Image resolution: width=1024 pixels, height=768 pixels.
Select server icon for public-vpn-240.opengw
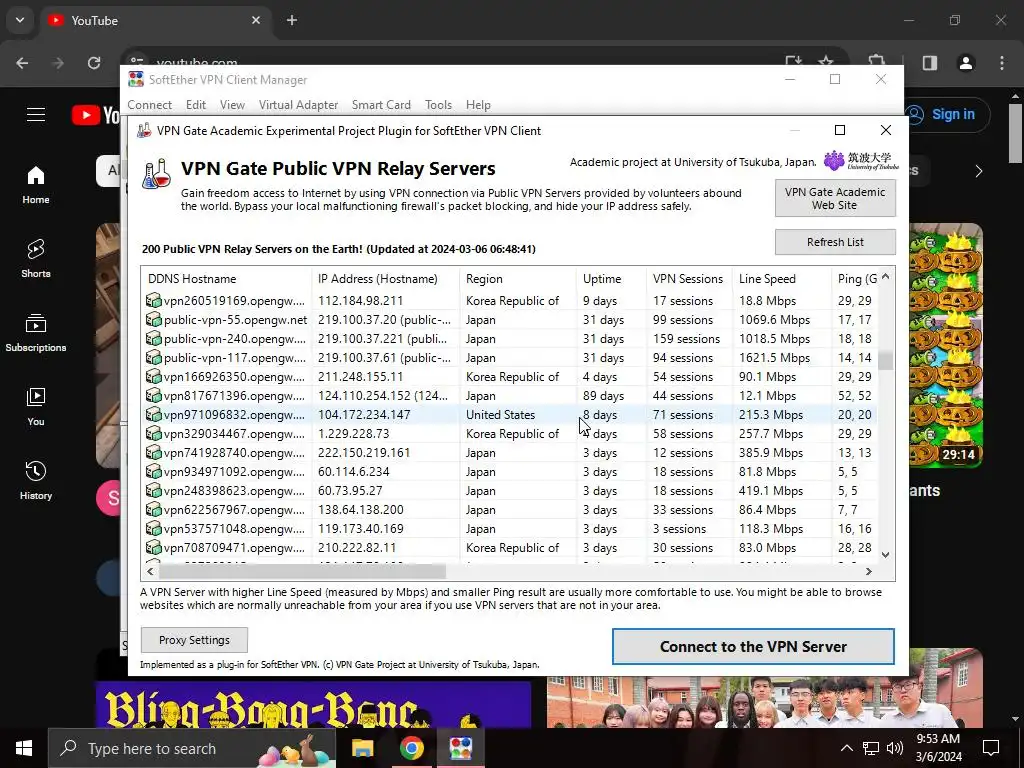click(x=153, y=338)
